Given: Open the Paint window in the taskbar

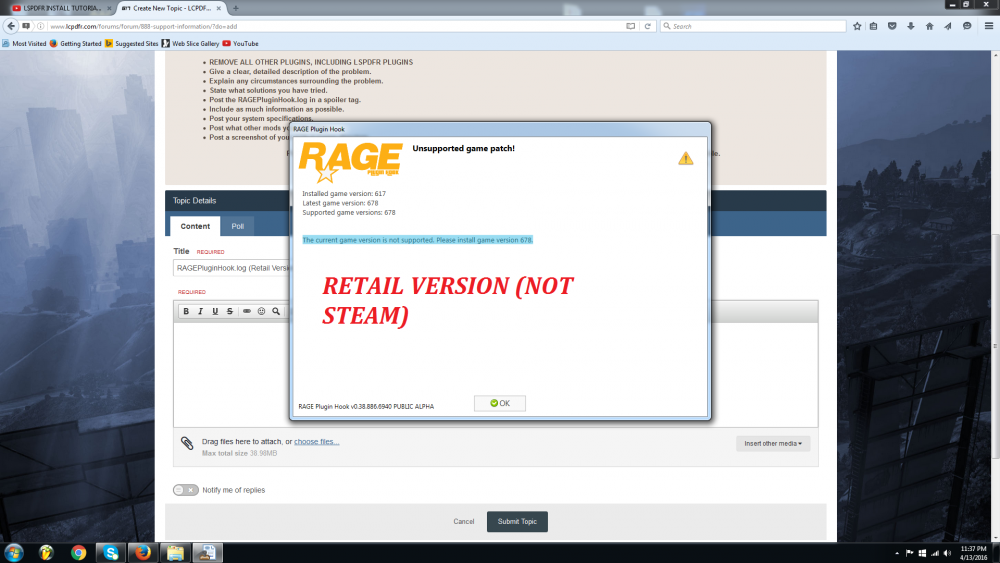Looking at the screenshot, I should [x=207, y=552].
